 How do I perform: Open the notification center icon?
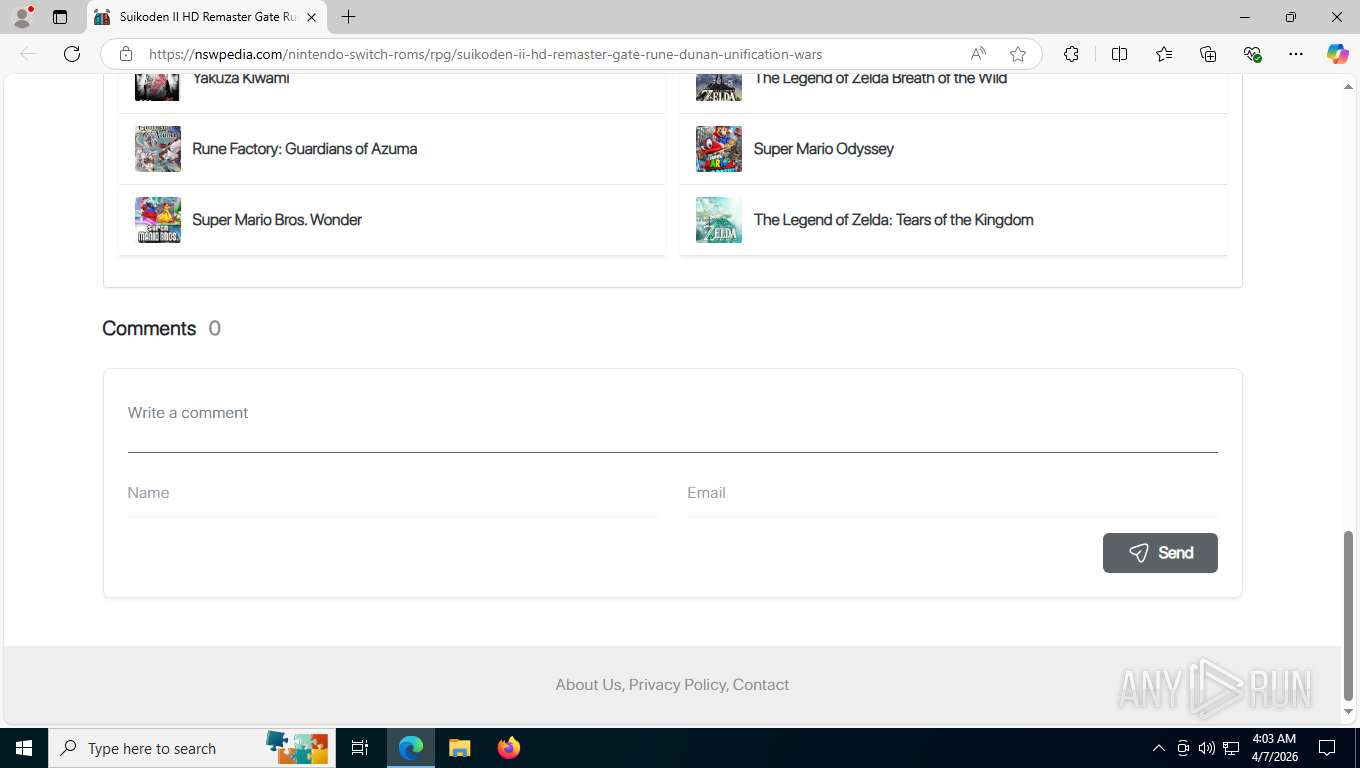[x=1327, y=748]
